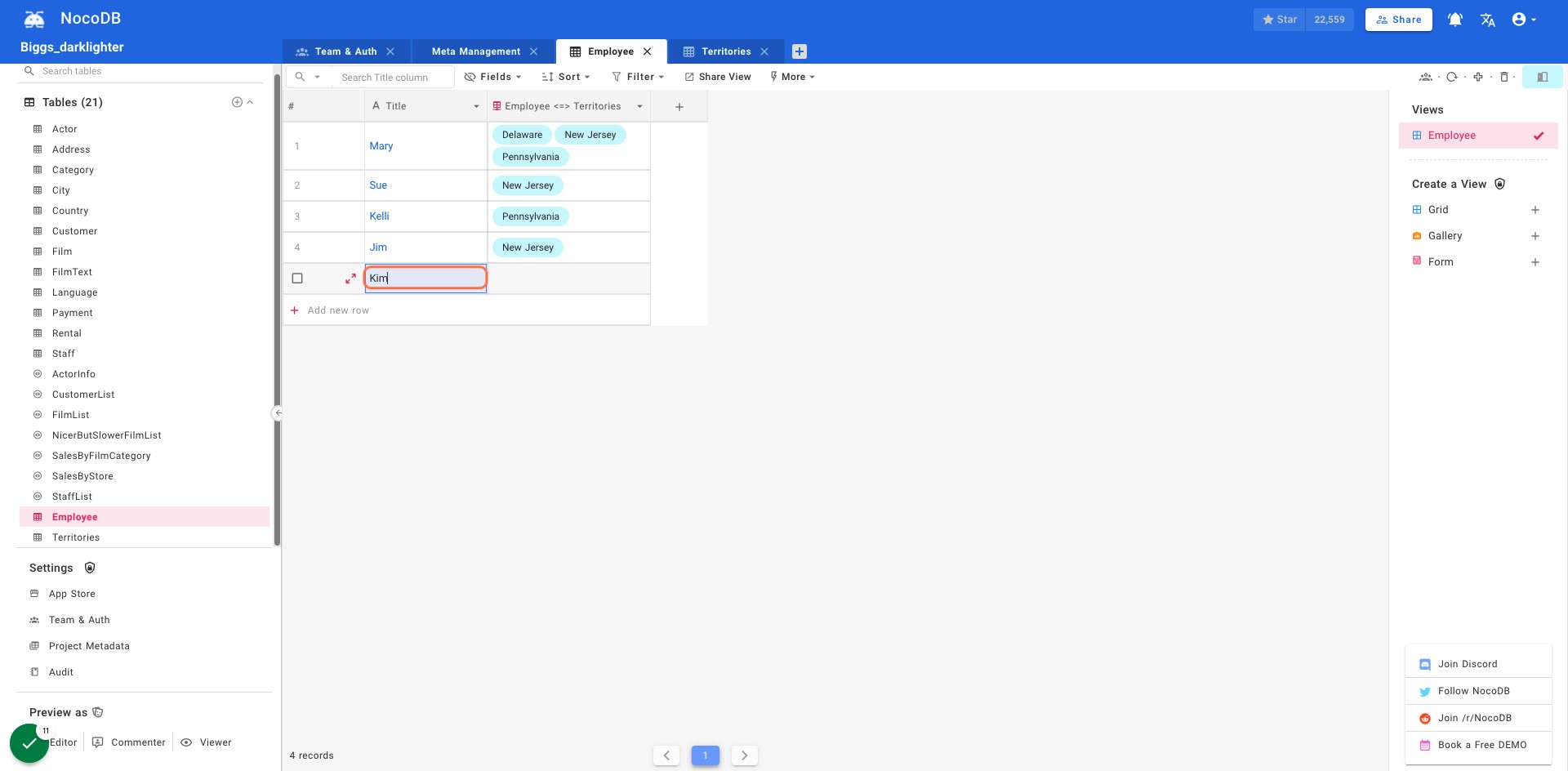Click Join Discord link
The width and height of the screenshot is (1568, 771).
1468,664
